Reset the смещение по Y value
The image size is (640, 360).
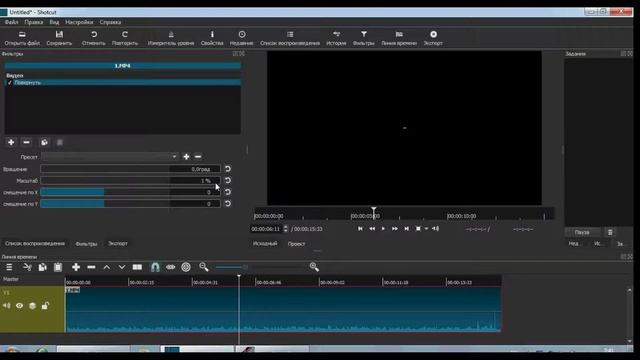point(228,203)
